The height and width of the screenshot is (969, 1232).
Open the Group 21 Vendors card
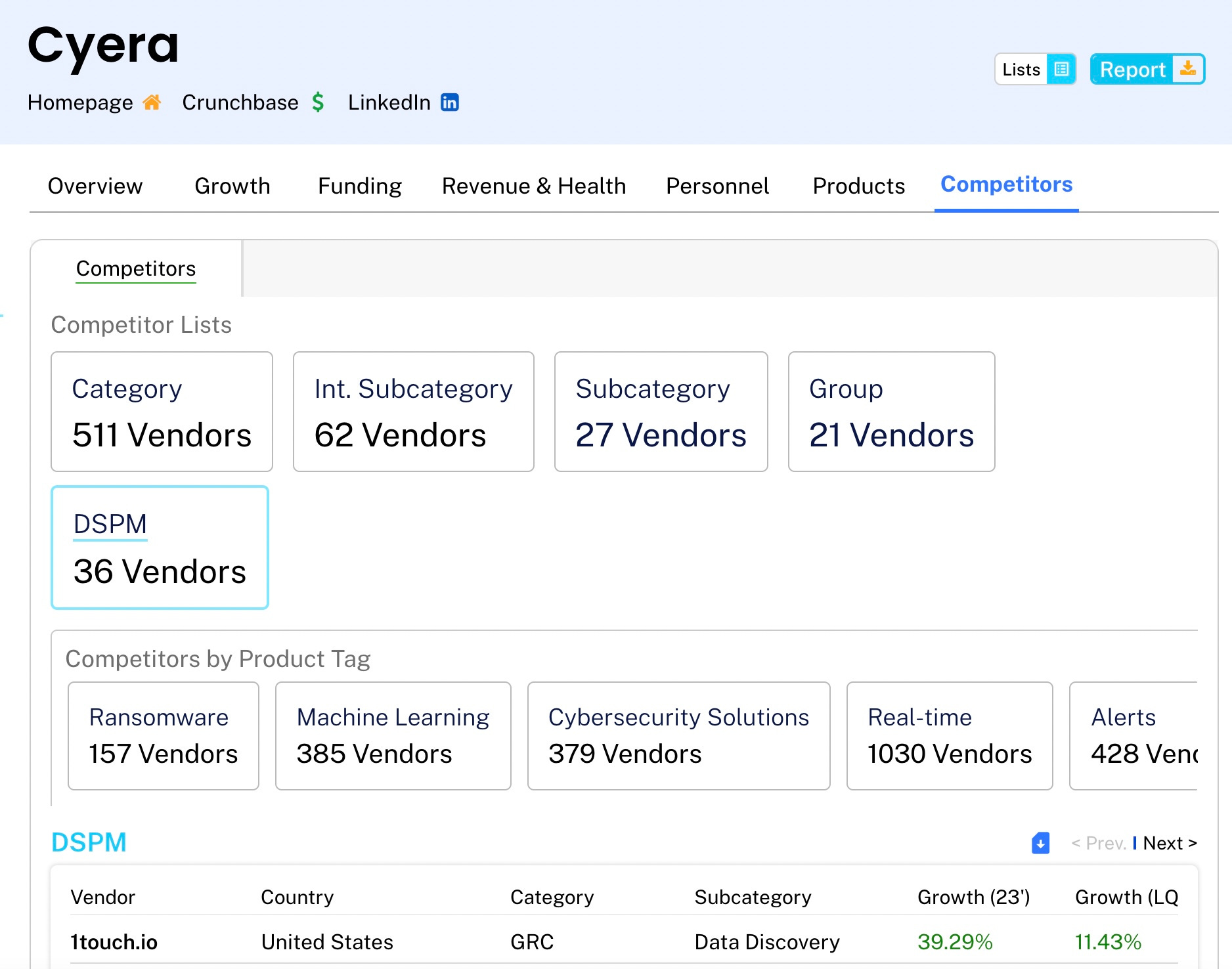coord(892,412)
